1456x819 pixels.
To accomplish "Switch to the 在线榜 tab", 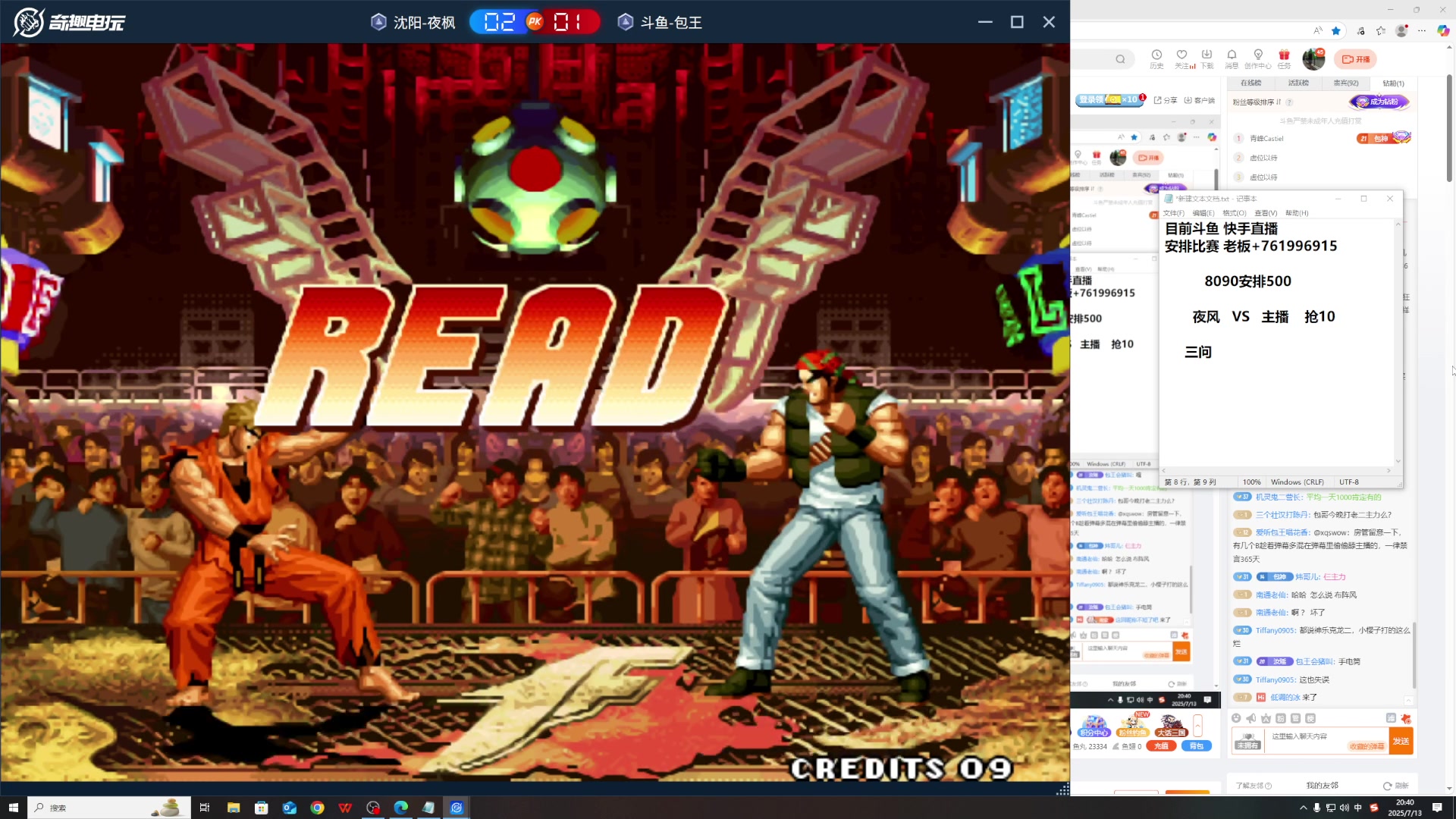I will tap(1250, 83).
